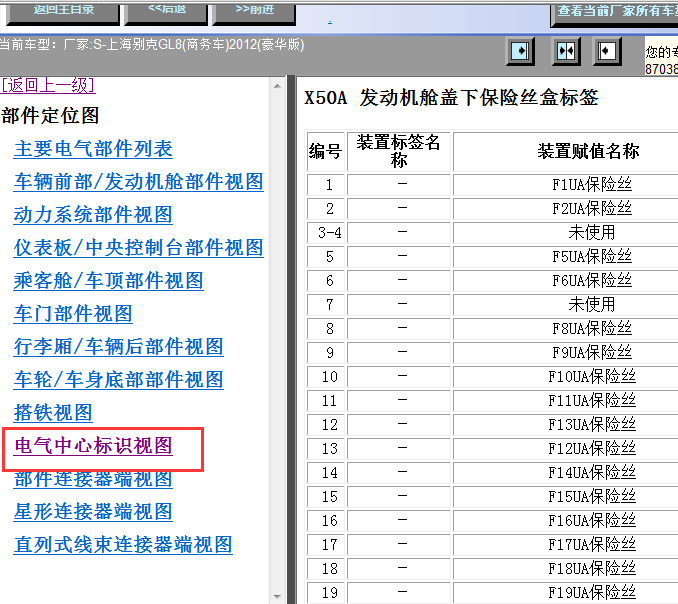Open 直列式线束连接器端视图 link

[123, 545]
